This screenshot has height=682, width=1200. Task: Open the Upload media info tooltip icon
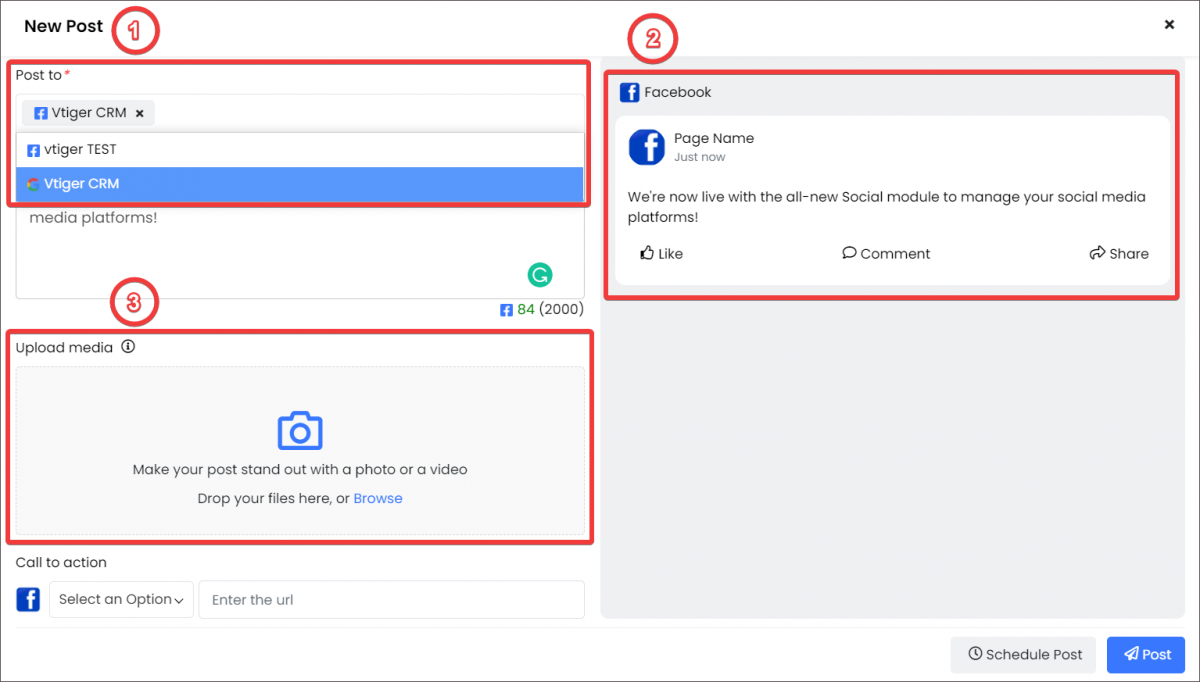tap(128, 347)
